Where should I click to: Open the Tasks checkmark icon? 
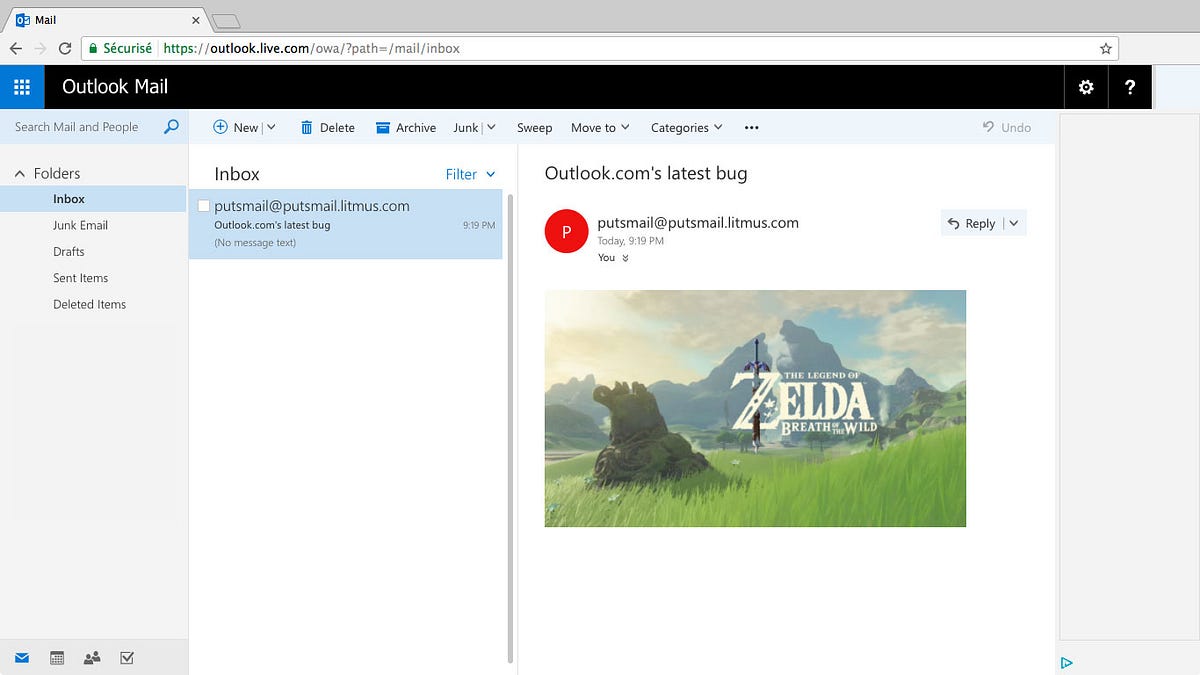[127, 658]
